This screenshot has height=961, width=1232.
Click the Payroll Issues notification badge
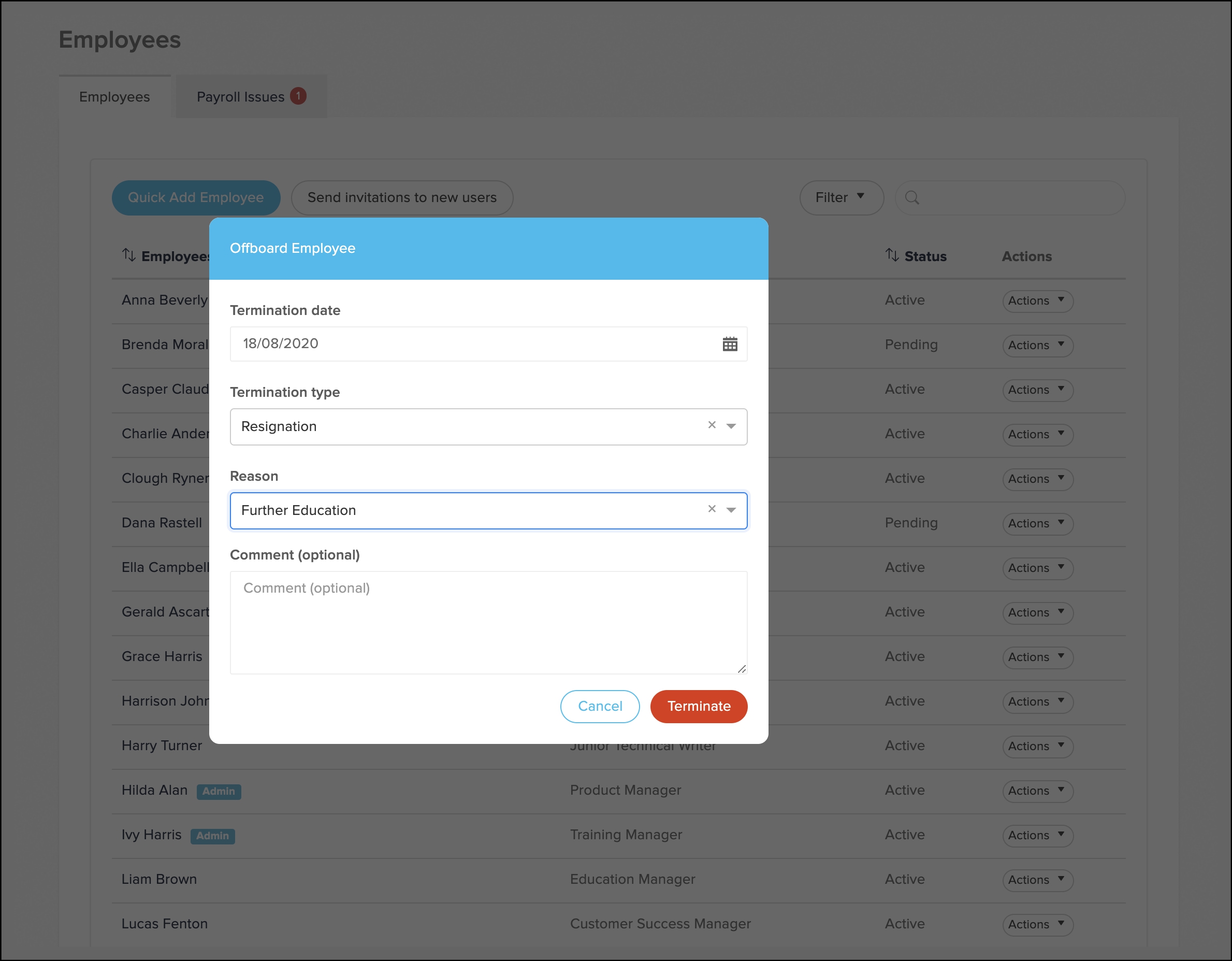click(x=298, y=96)
